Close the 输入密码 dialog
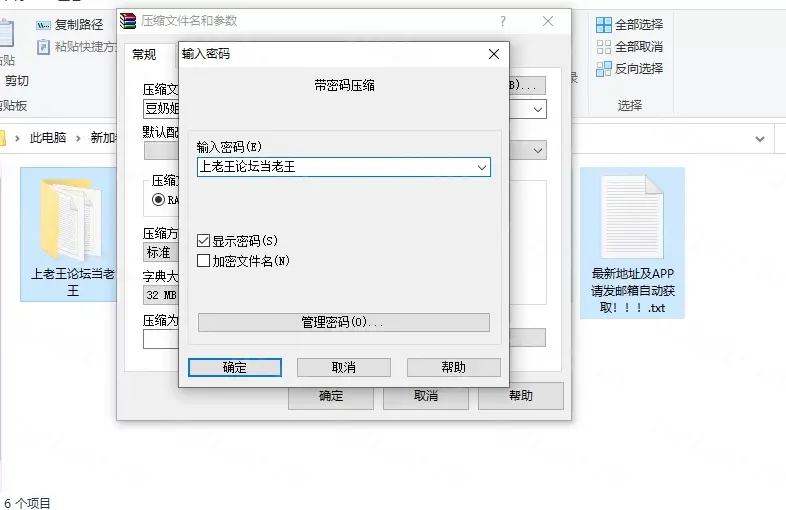The width and height of the screenshot is (786, 510). point(494,54)
